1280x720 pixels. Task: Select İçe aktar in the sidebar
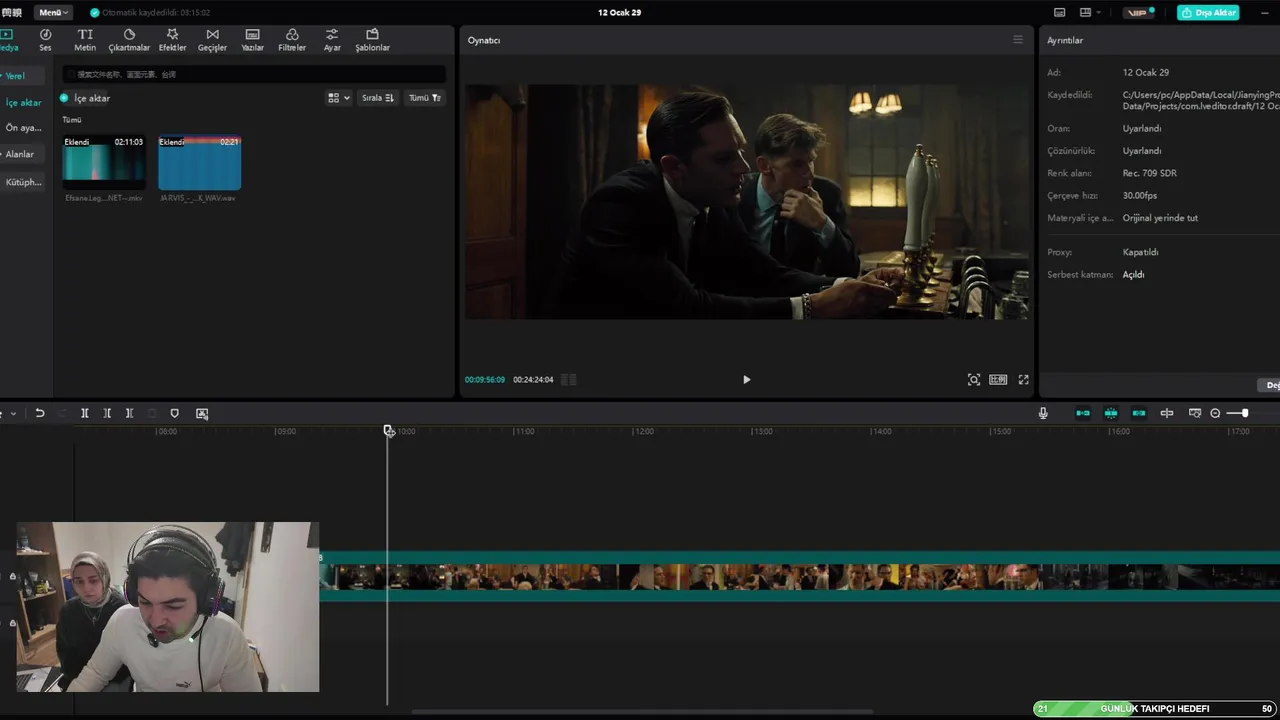(x=23, y=103)
